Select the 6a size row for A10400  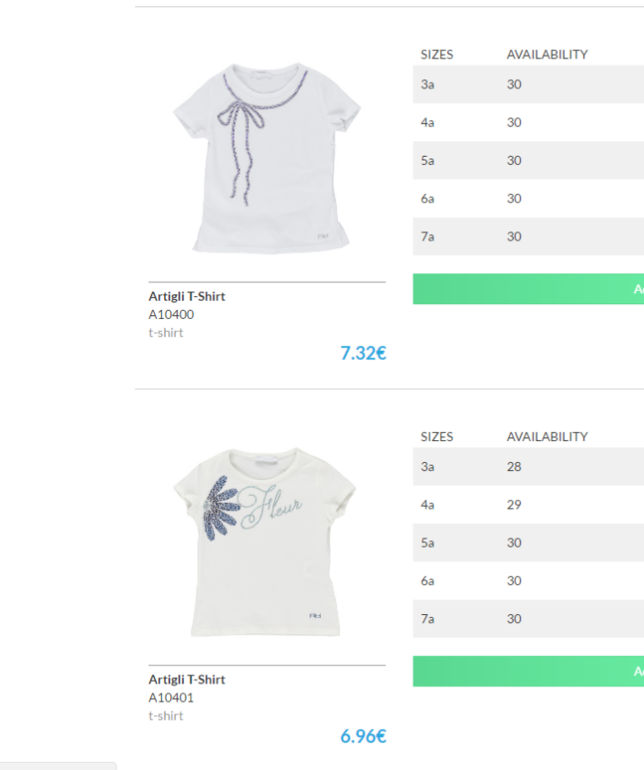coord(529,198)
